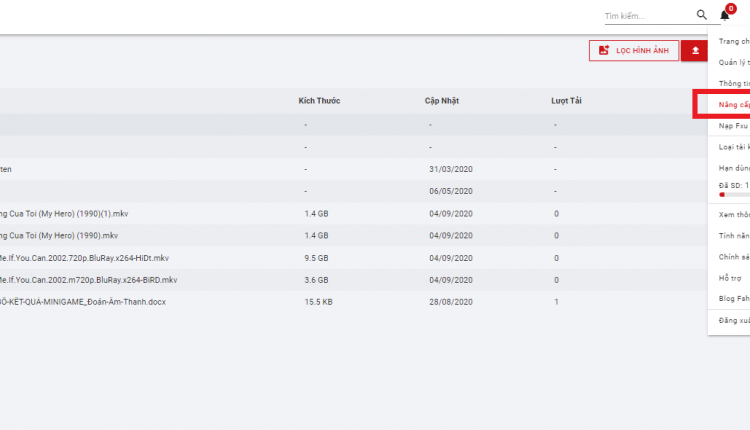Click the image icon in Lọc Hình Ảnh

pos(604,50)
